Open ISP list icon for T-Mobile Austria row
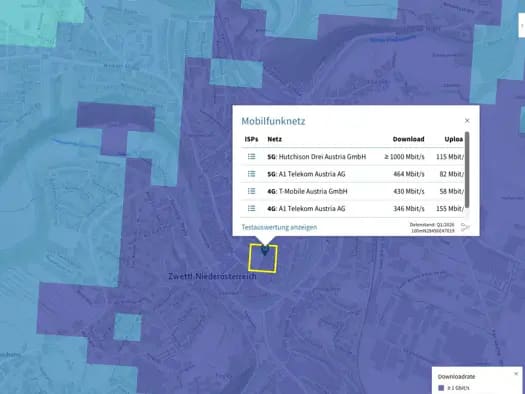Screen dimensions: 525x394 251,191
